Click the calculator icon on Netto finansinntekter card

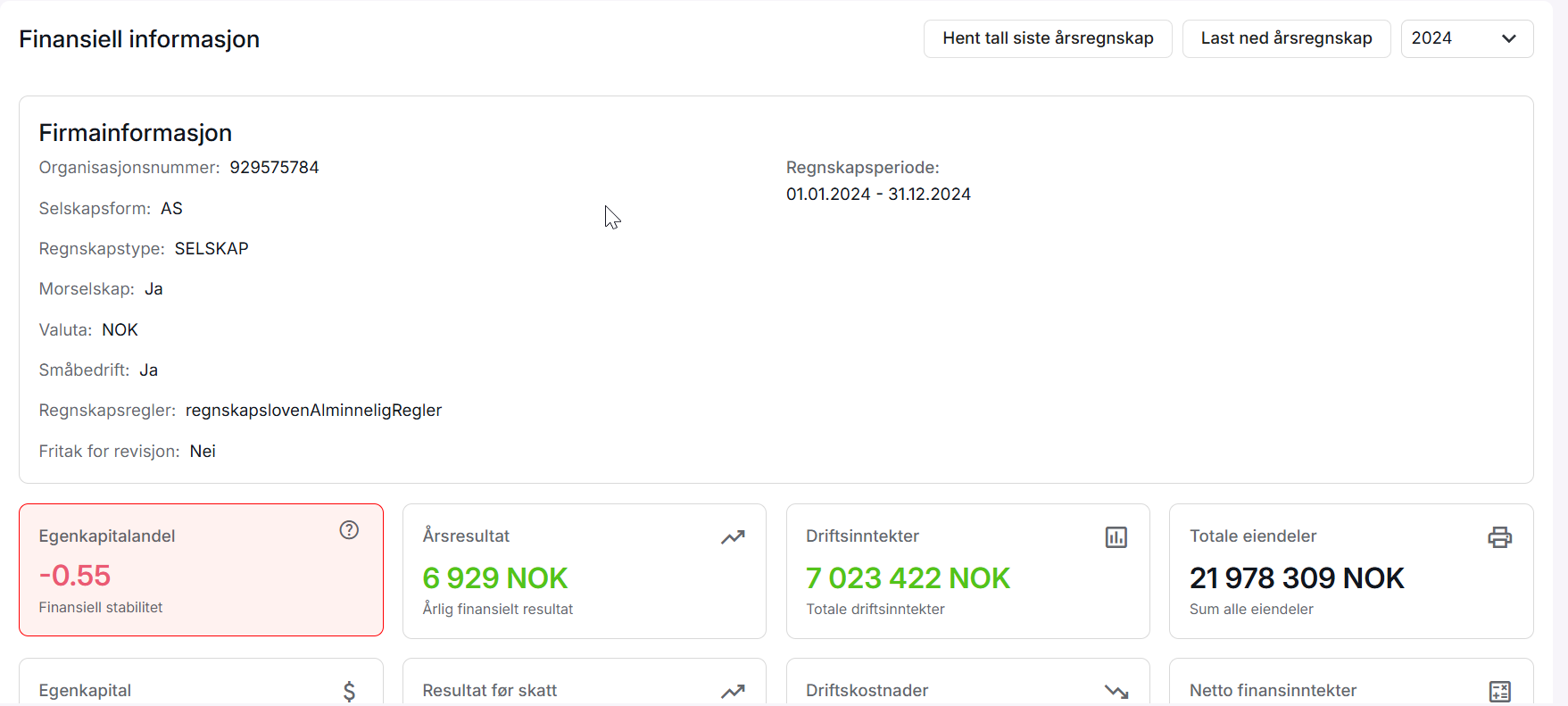pyautogui.click(x=1499, y=692)
